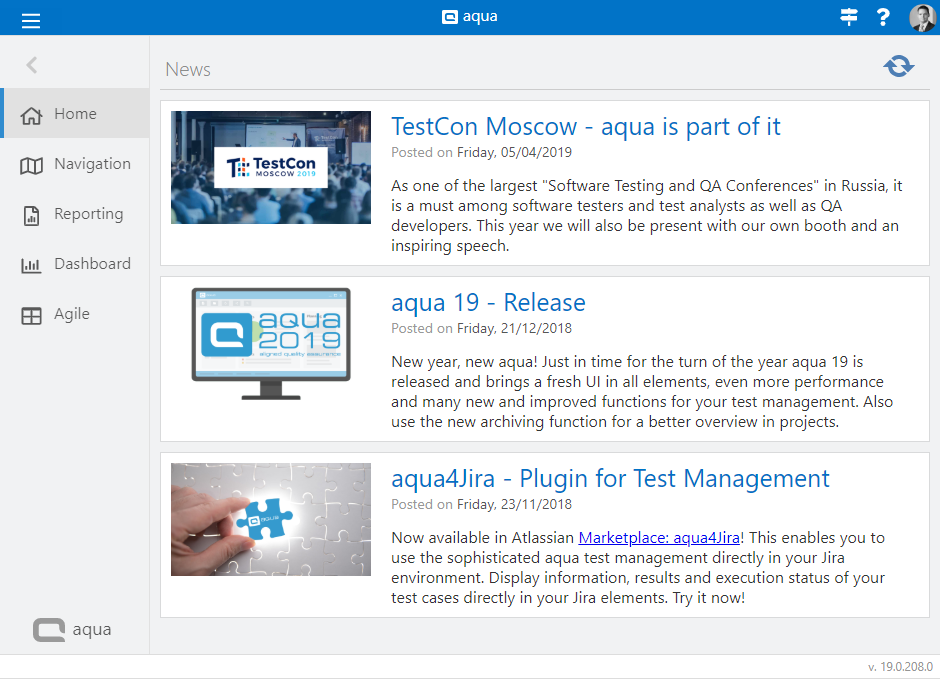The image size is (940, 679).
Task: Click the TestCon Moscow 2019 thumbnail
Action: point(271,167)
